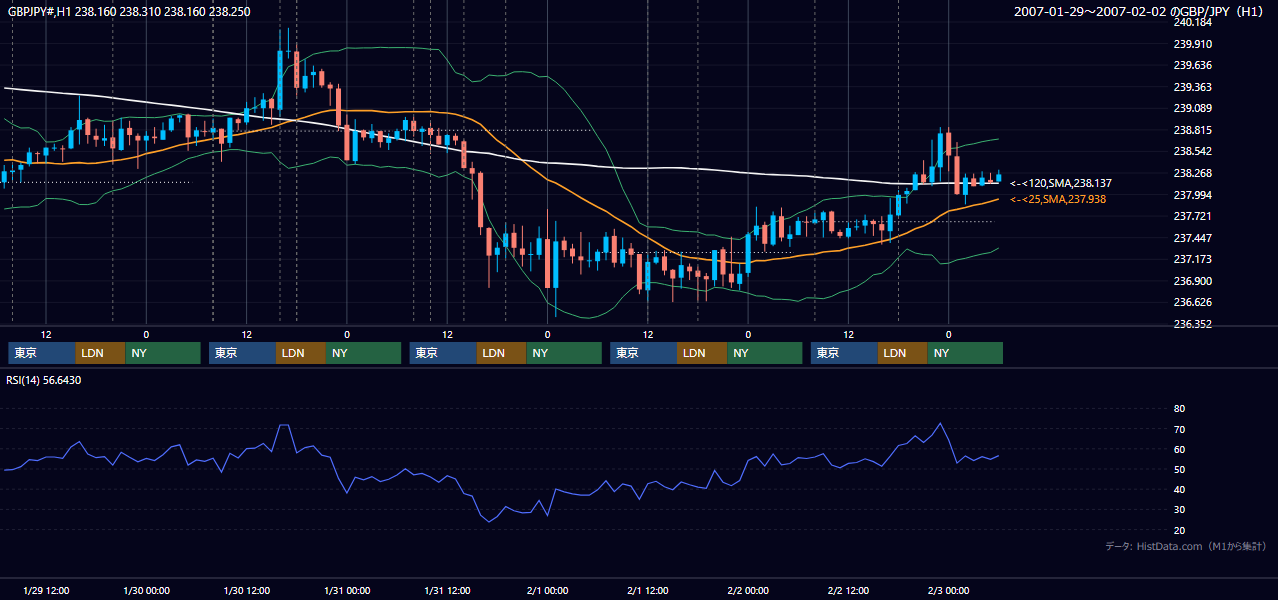Click the 1/31 00:00 time axis label
Viewport: 1278px width, 600px height.
point(347,591)
